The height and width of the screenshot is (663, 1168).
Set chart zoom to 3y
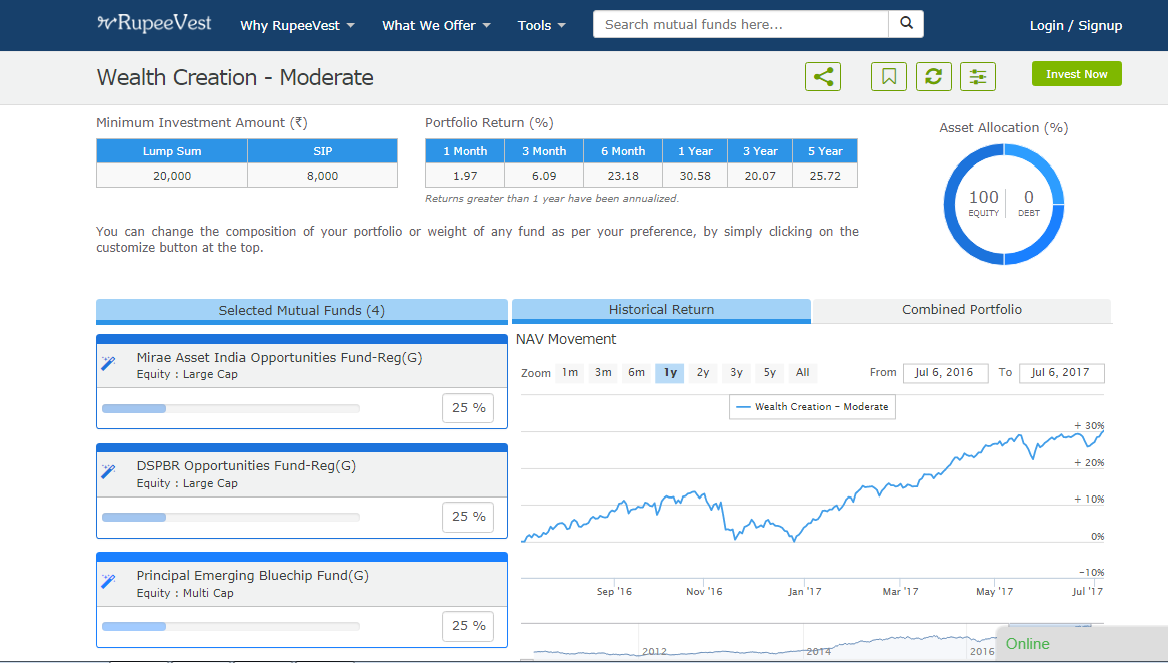[736, 372]
